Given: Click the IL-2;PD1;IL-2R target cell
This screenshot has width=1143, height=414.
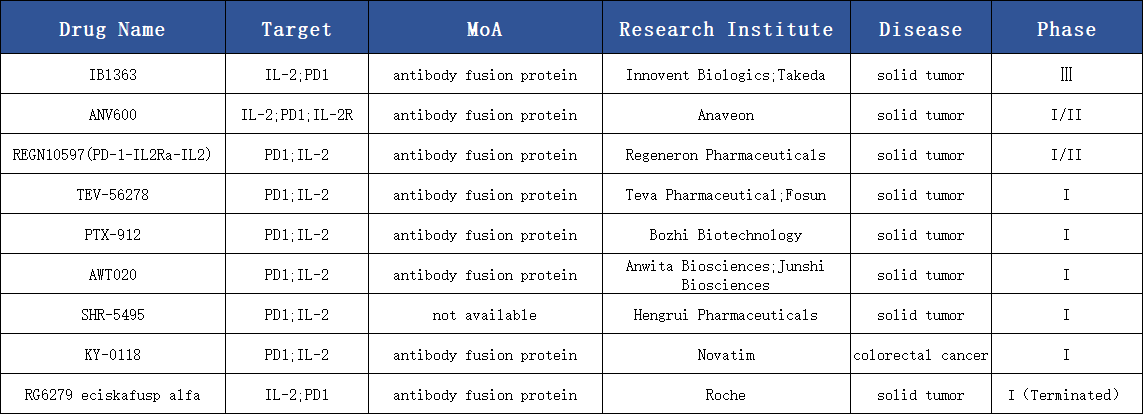Looking at the screenshot, I should click(x=296, y=115).
